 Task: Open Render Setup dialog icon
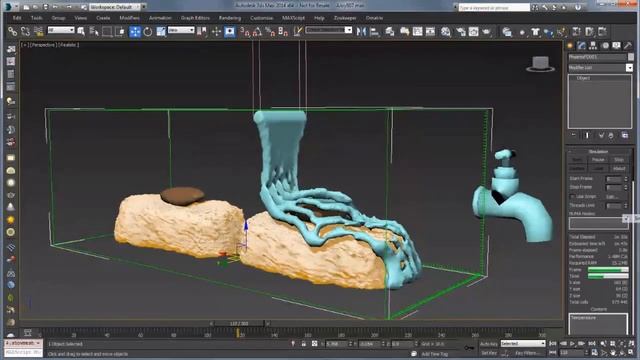pos(461,31)
